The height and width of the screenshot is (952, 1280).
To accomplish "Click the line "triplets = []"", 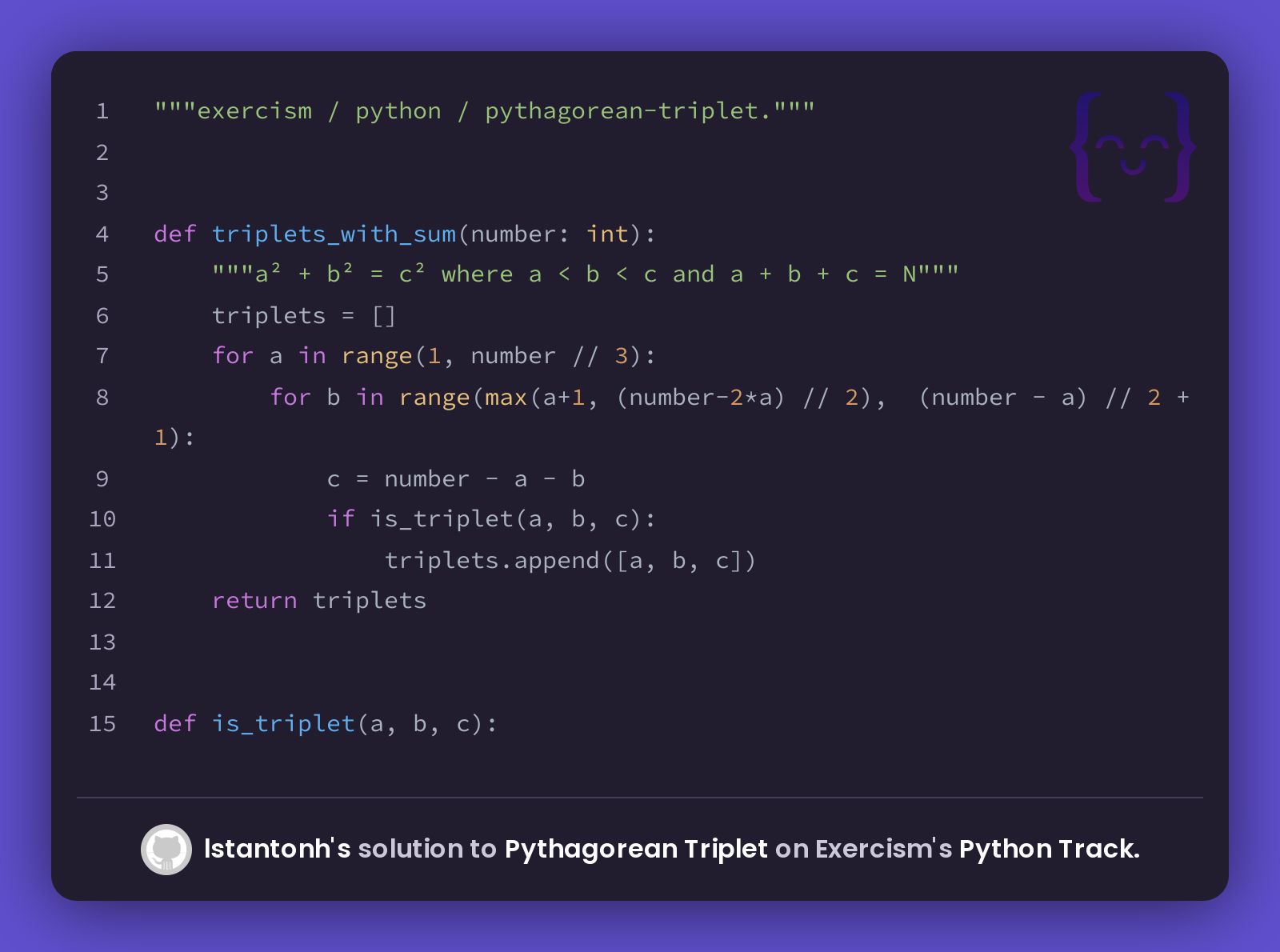I will click(x=304, y=316).
